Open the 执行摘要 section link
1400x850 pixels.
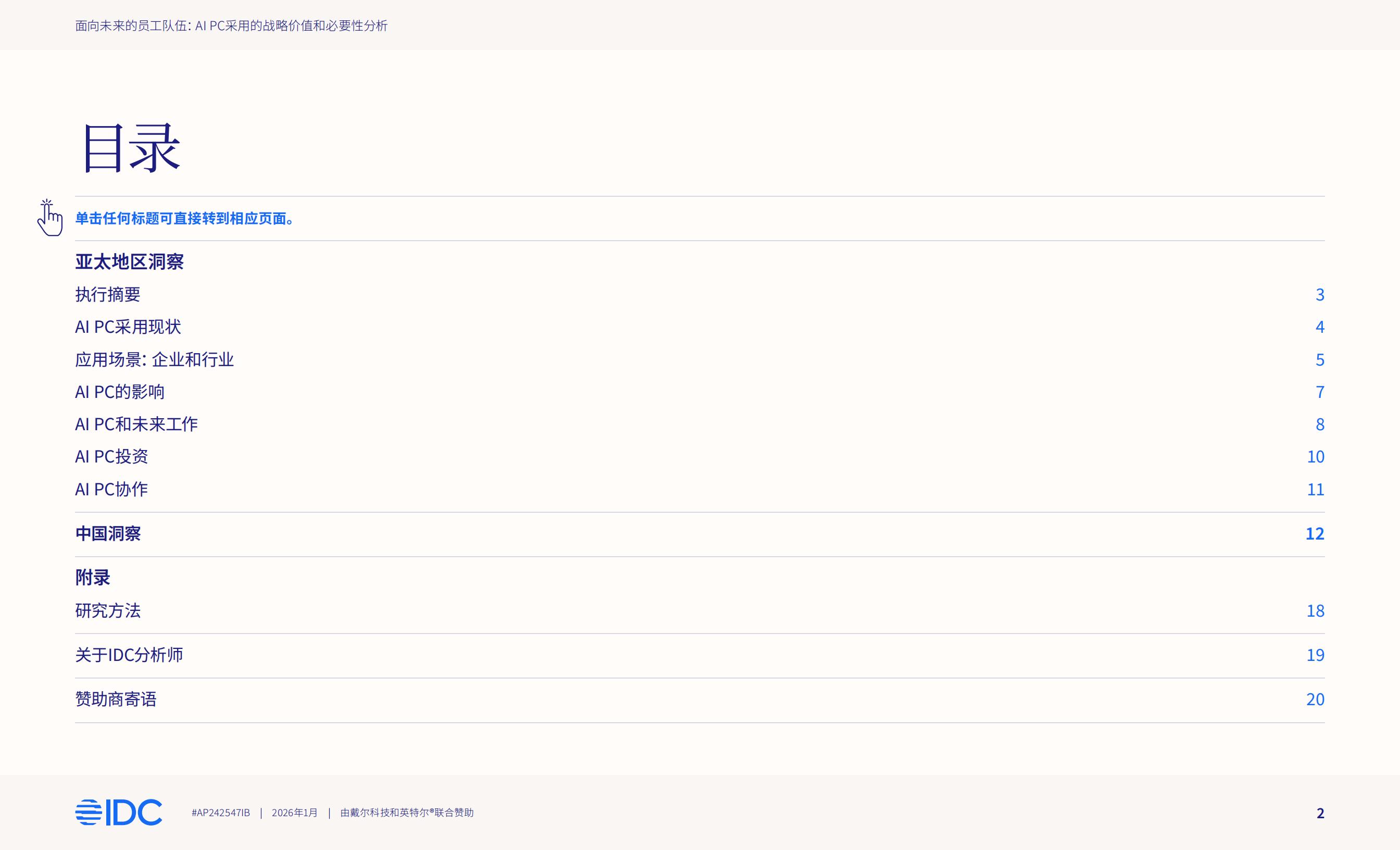[107, 294]
